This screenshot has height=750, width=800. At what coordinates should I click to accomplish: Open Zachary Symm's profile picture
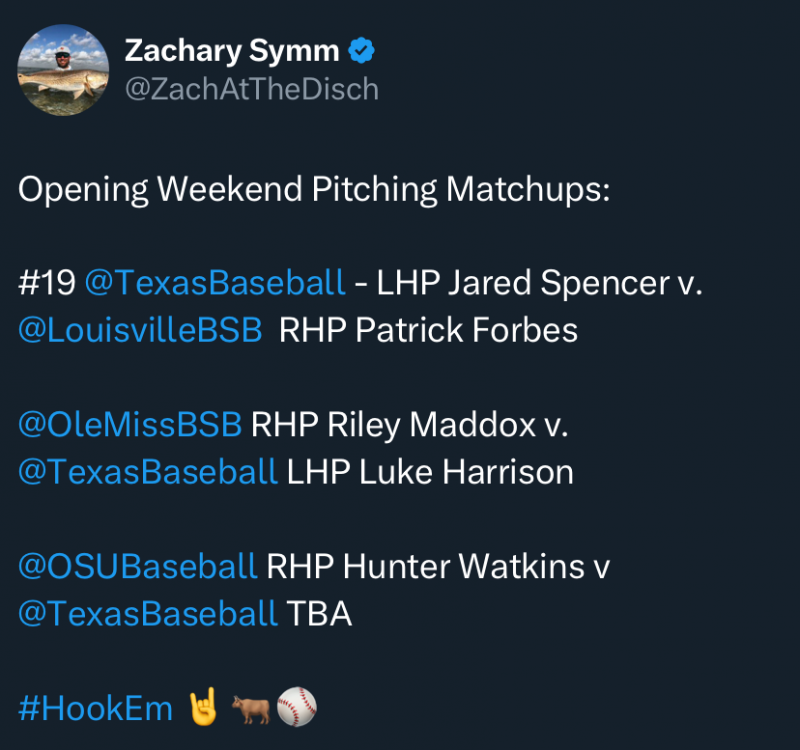[63, 70]
